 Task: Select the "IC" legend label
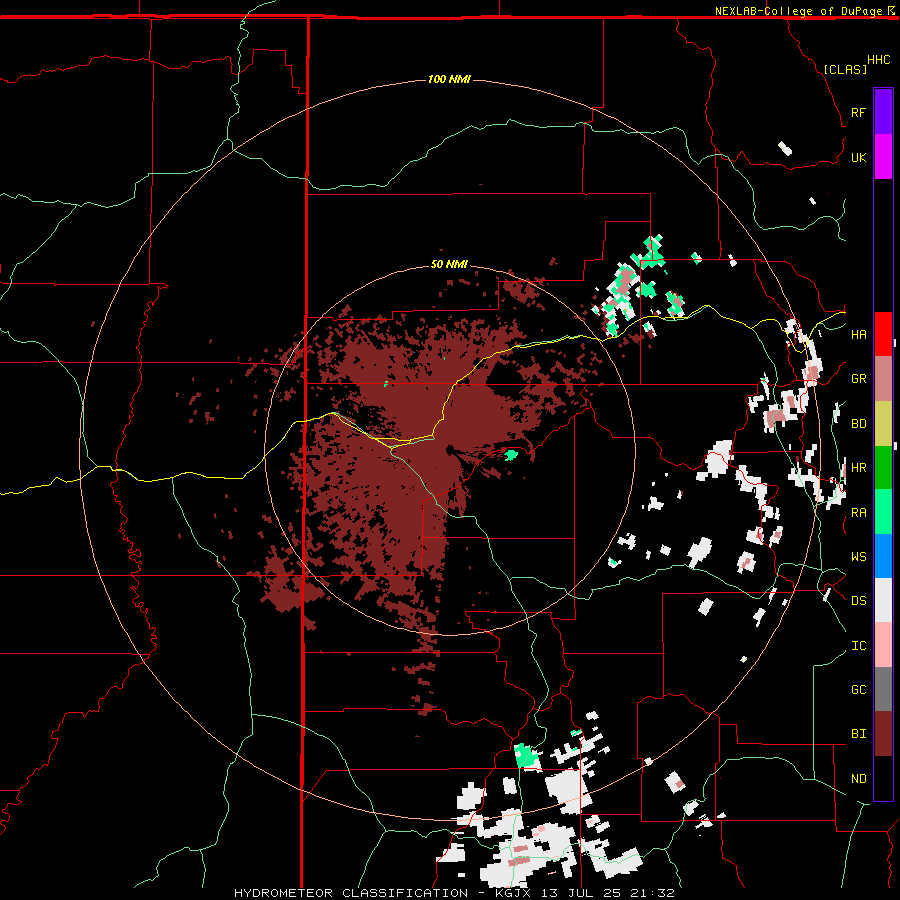(858, 646)
